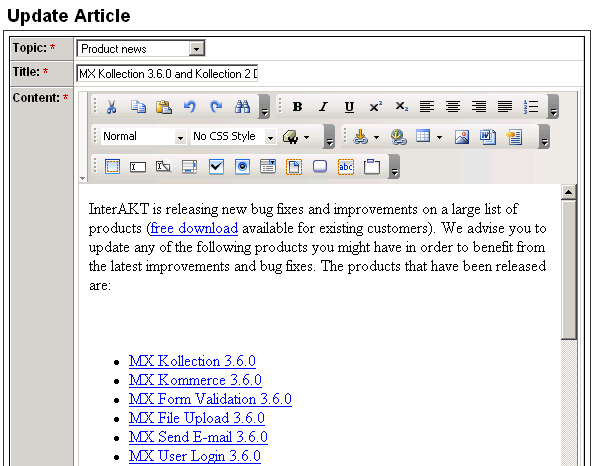597x466 pixels.
Task: Click the insert template page icon
Action: coord(514,137)
